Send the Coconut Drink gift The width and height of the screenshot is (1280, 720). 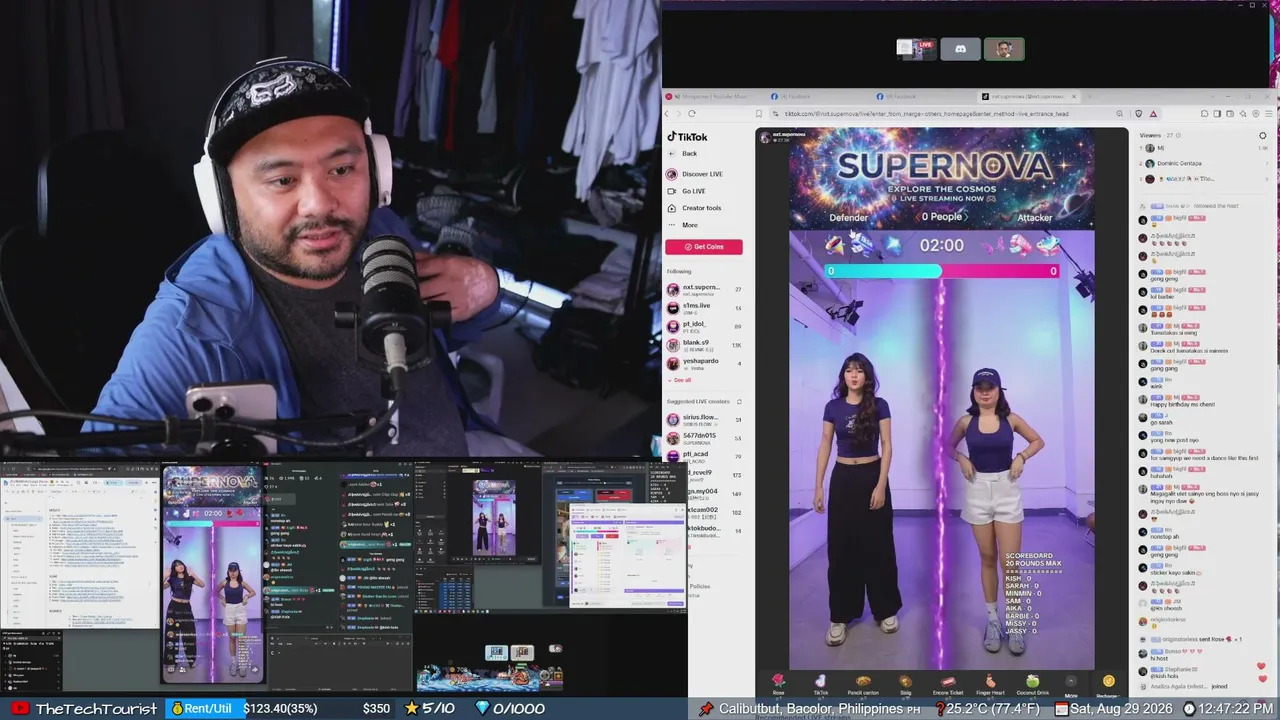click(x=1032, y=684)
